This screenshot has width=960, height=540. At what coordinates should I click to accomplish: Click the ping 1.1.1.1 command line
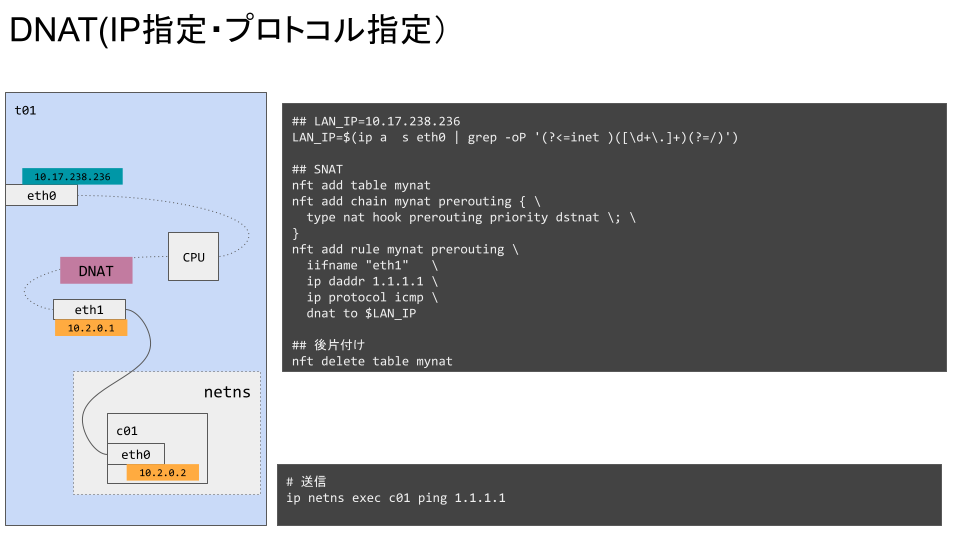click(396, 498)
